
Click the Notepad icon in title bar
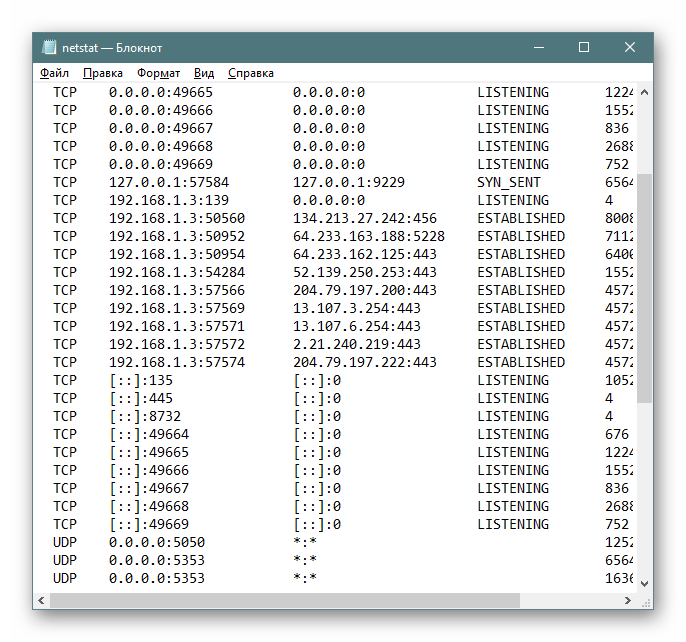pyautogui.click(x=49, y=47)
